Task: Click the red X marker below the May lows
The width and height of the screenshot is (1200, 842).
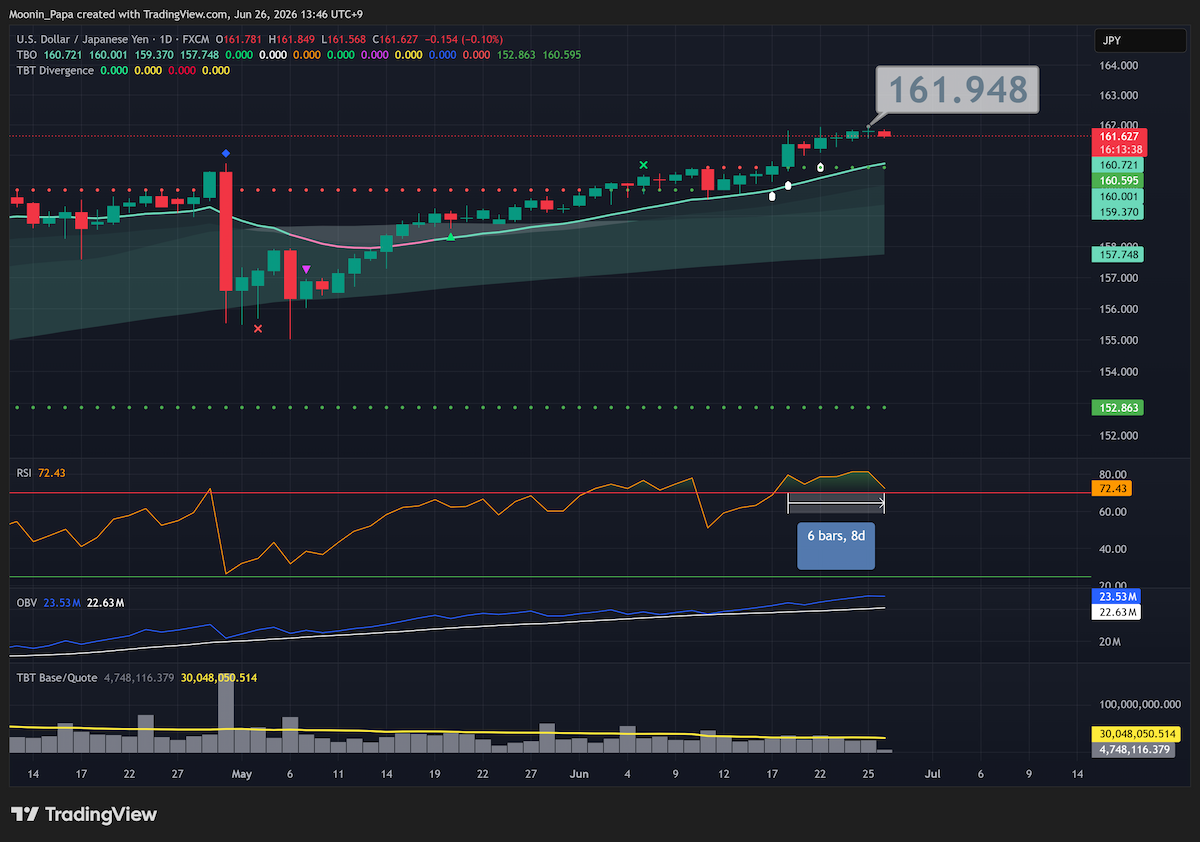Action: point(258,328)
